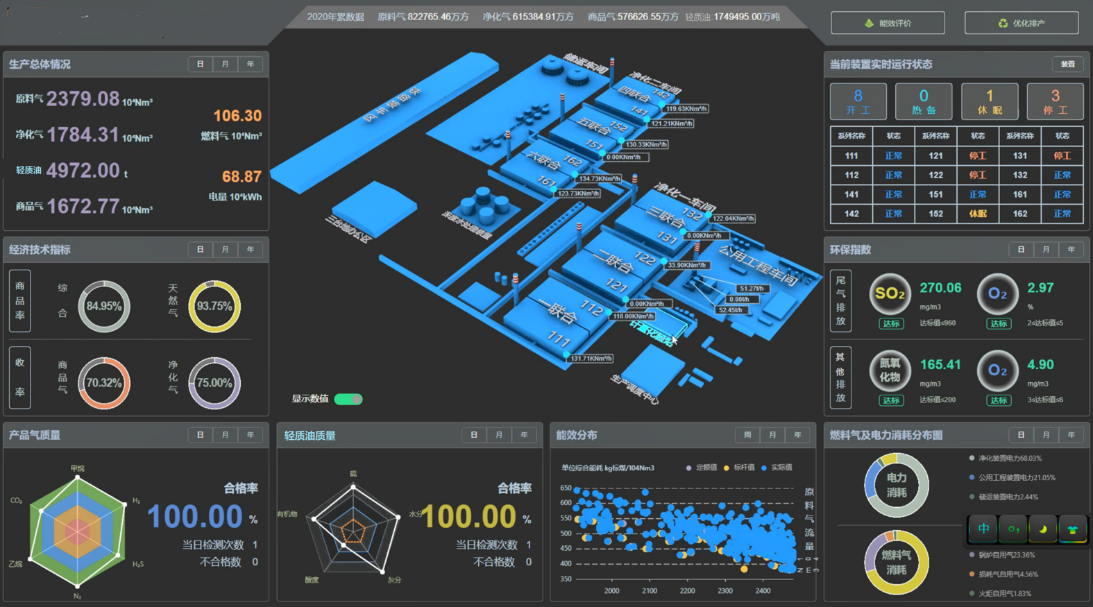Viewport: 1093px width, 607px height.
Task: Click the shirt skin icon in floating toolbar
Action: [1073, 527]
